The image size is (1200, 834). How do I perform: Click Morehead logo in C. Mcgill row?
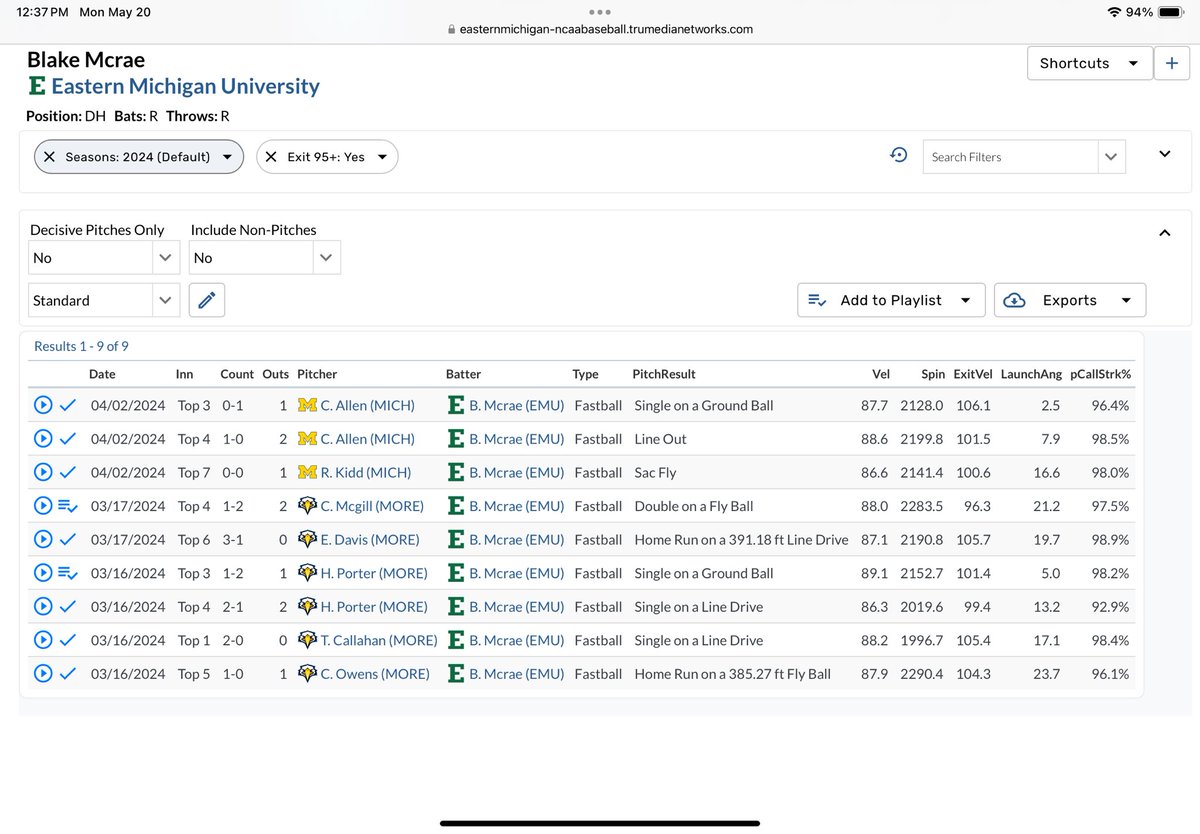tap(307, 506)
